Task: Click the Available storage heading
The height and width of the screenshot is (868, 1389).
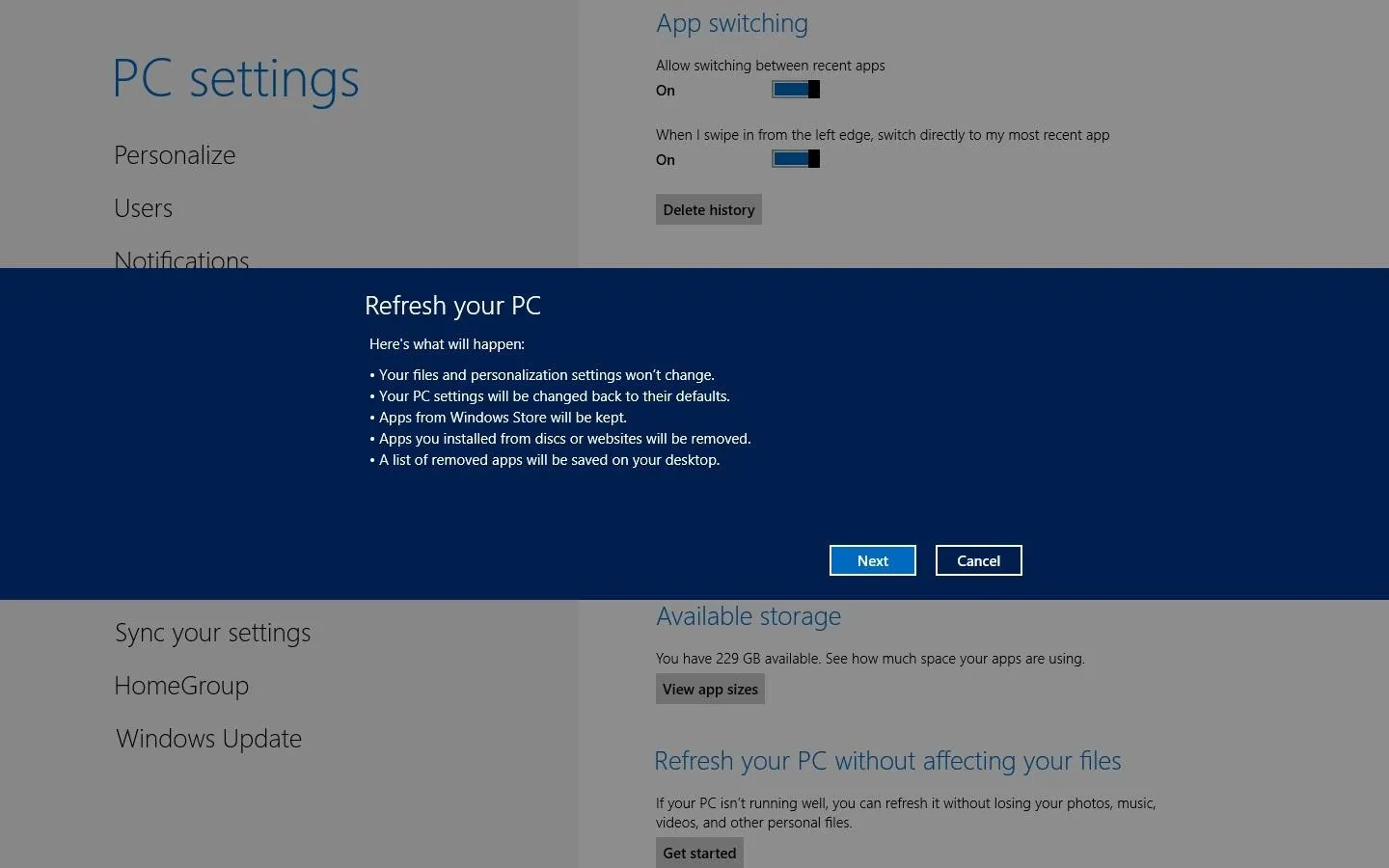Action: tap(749, 616)
